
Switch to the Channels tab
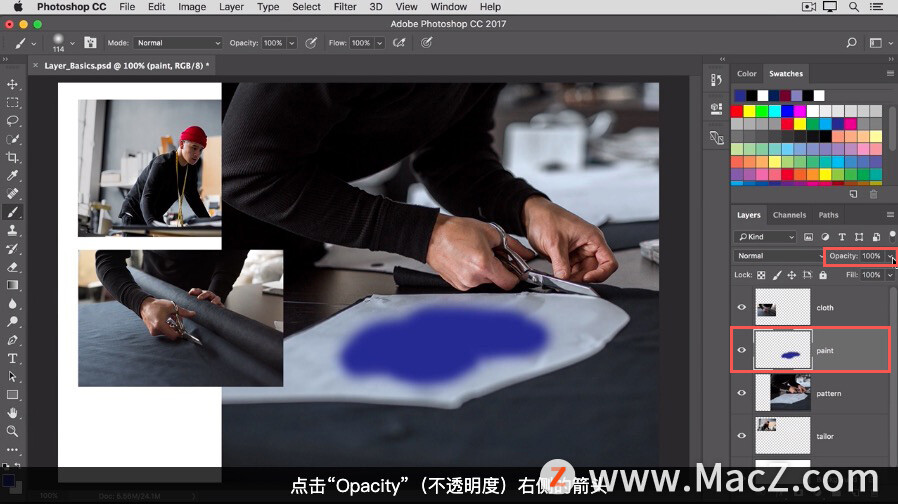[x=789, y=215]
